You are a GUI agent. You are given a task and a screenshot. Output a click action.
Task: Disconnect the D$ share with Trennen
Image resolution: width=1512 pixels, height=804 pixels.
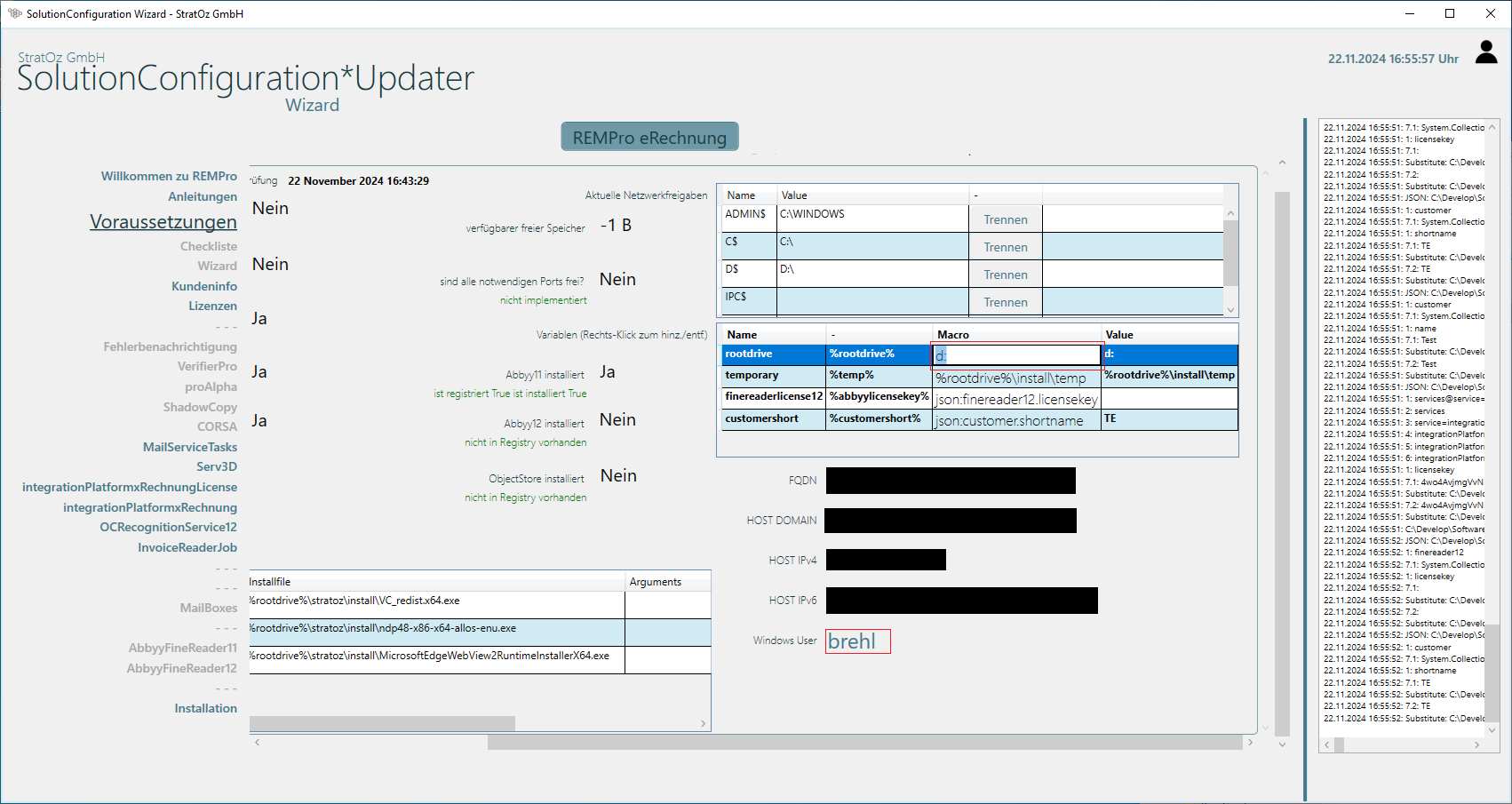click(x=1005, y=275)
